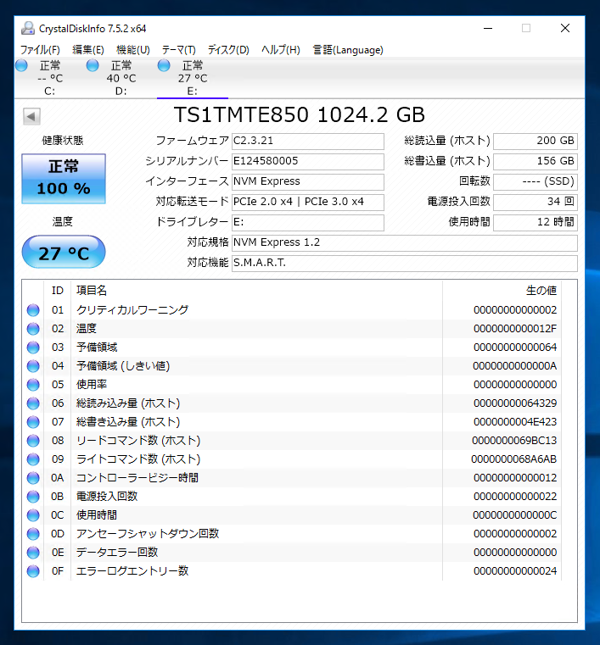Click the serial number field E124580005
The height and width of the screenshot is (645, 600).
308,161
